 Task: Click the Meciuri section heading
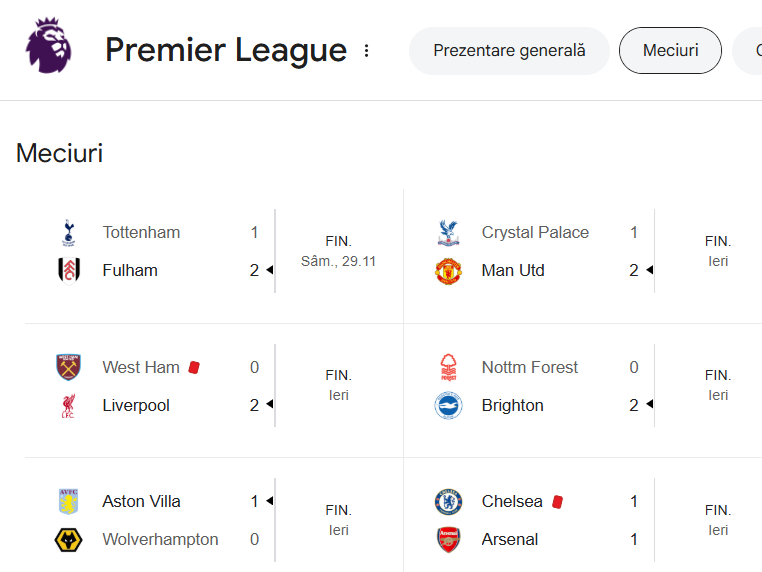coord(59,153)
